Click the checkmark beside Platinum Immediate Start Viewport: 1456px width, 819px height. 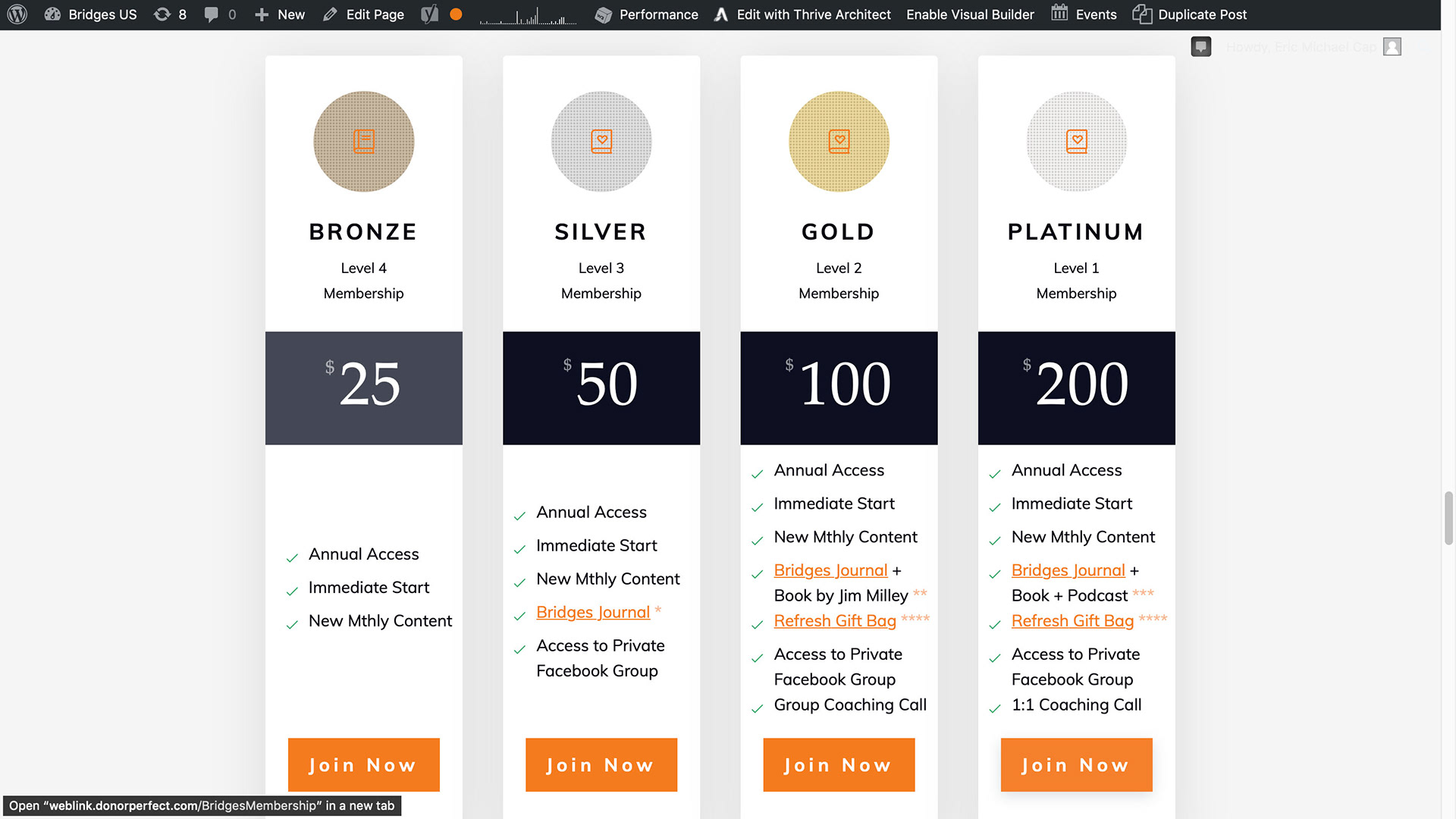point(995,507)
